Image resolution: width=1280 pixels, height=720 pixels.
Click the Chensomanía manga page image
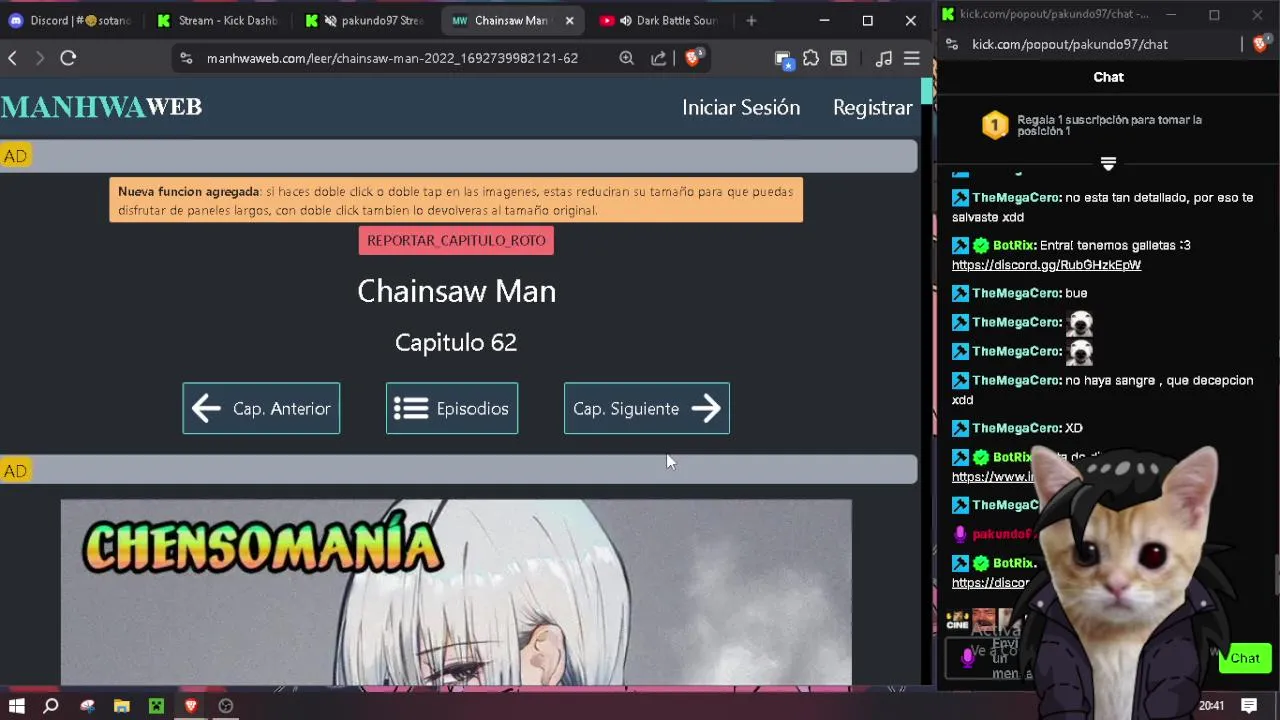coord(456,592)
